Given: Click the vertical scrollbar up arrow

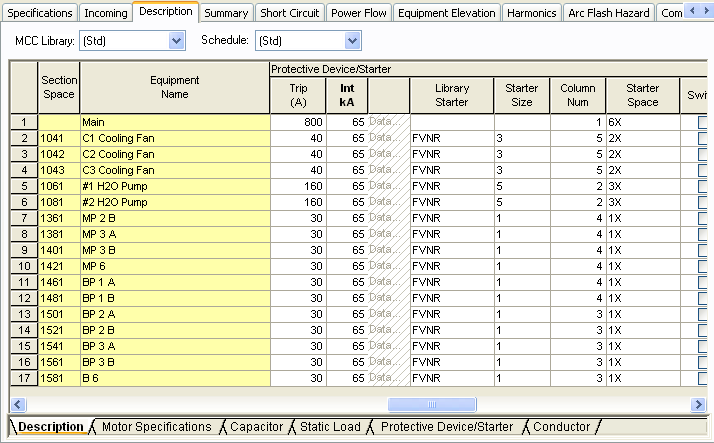Looking at the screenshot, I should 698,68.
